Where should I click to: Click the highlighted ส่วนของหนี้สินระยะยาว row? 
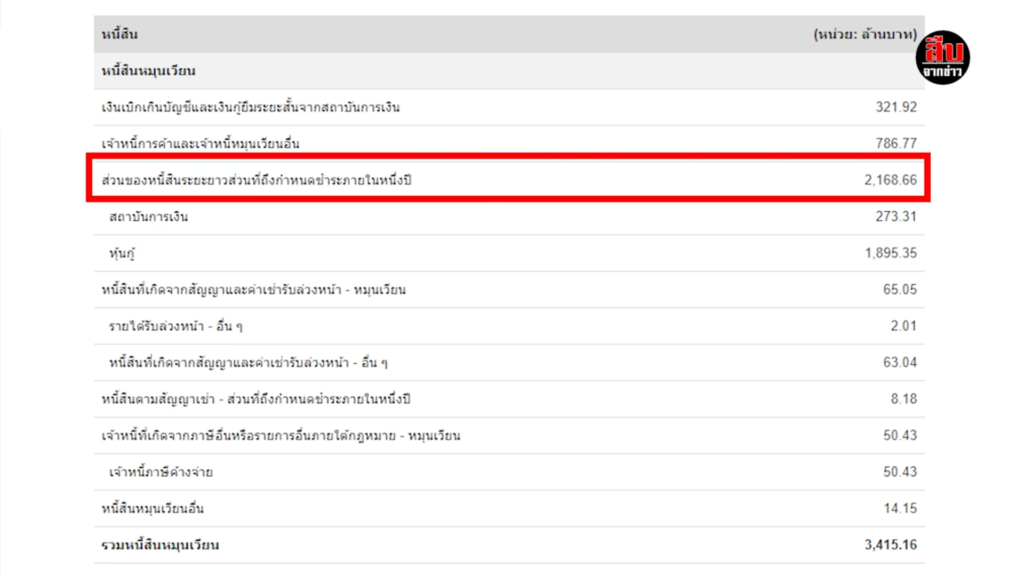508,178
